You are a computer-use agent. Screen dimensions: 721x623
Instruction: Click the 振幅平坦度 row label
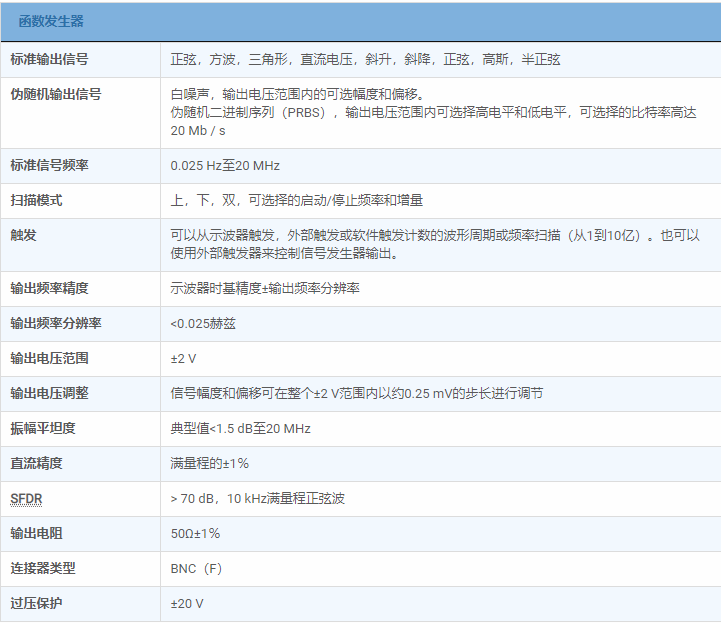pyautogui.click(x=43, y=428)
